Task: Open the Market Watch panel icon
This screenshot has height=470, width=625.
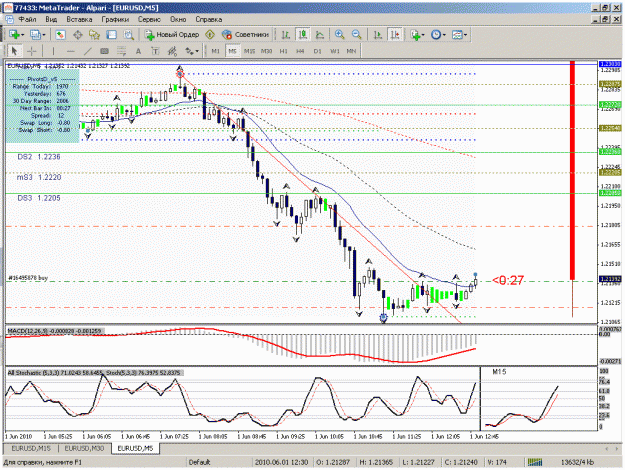Action: (61, 35)
